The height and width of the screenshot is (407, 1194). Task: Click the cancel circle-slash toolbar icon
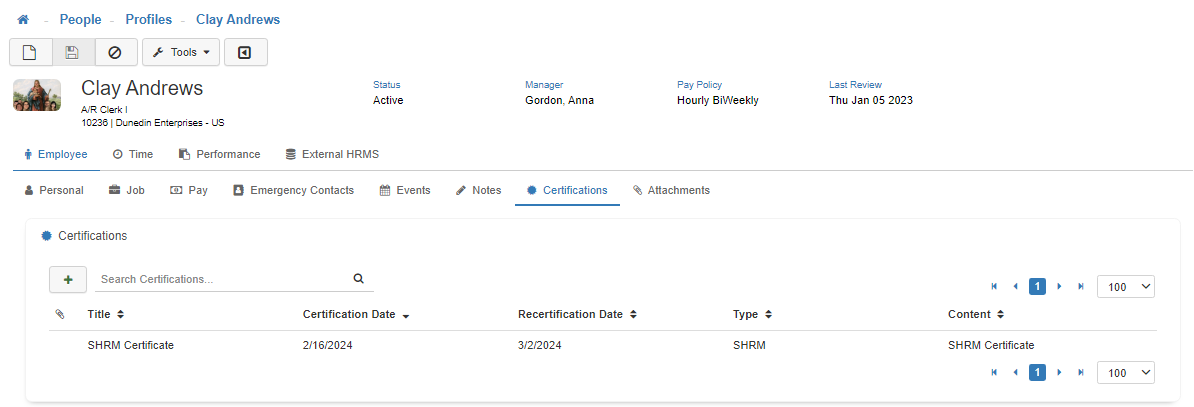(115, 52)
